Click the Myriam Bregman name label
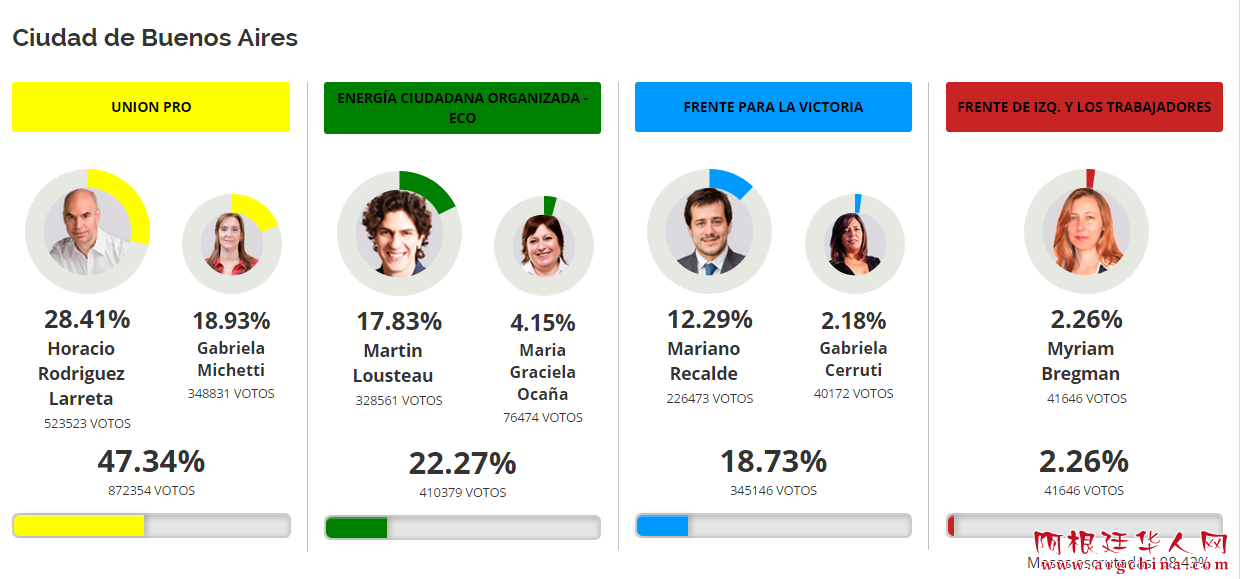This screenshot has width=1240, height=579. 1081,361
